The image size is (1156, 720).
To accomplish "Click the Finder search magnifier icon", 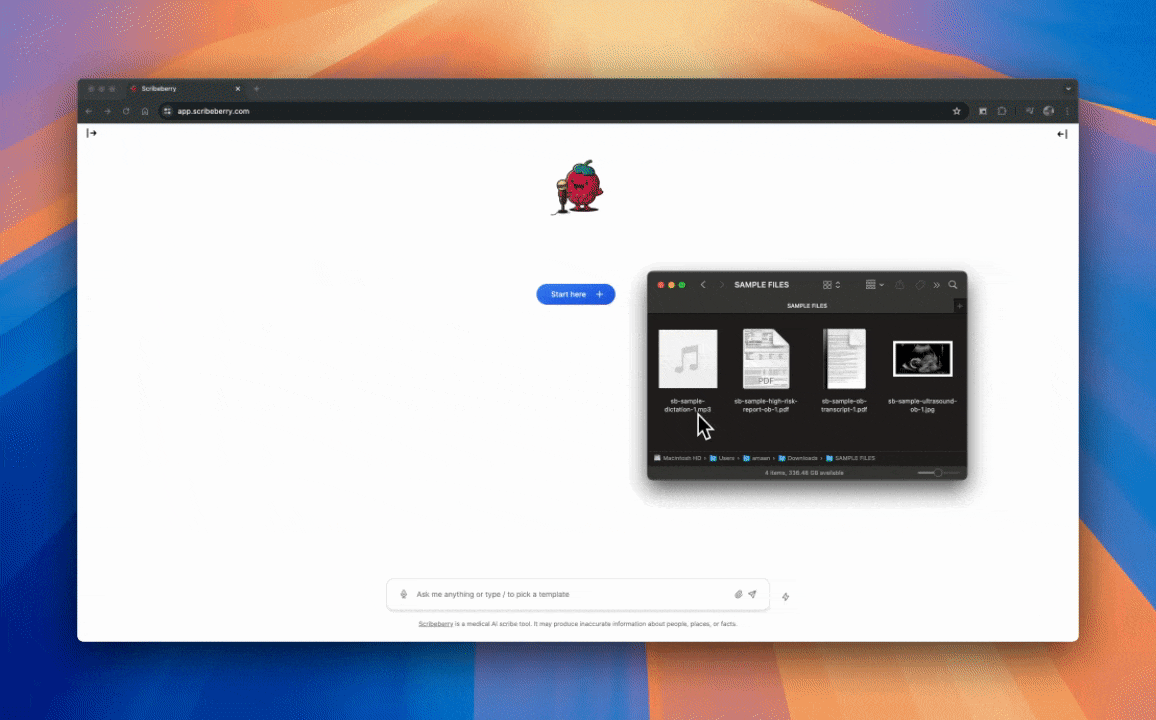I will click(953, 284).
